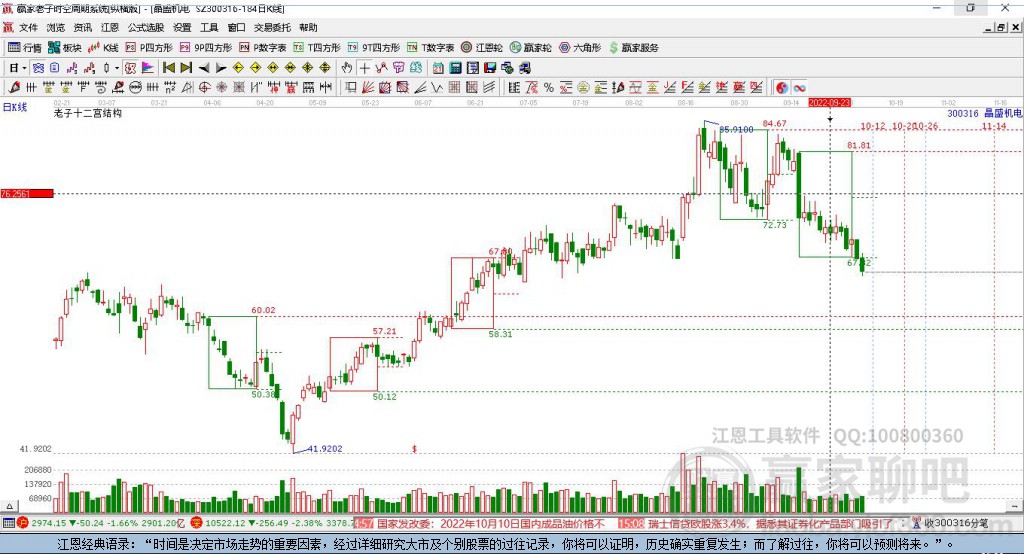The width and height of the screenshot is (1024, 554).
Task: Click the horizontal waves circle tool
Action: [135, 88]
